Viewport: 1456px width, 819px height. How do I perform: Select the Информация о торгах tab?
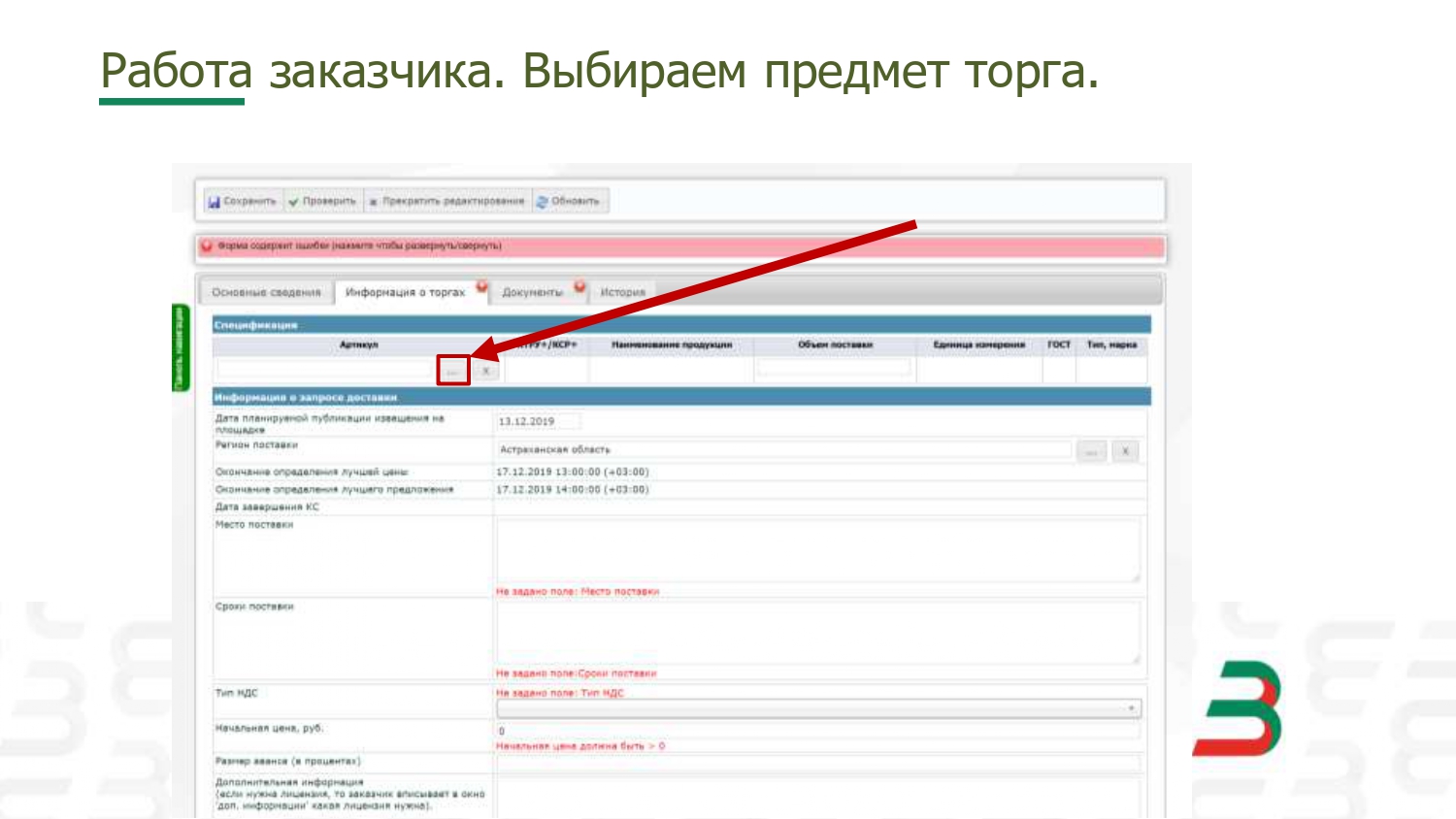click(406, 292)
